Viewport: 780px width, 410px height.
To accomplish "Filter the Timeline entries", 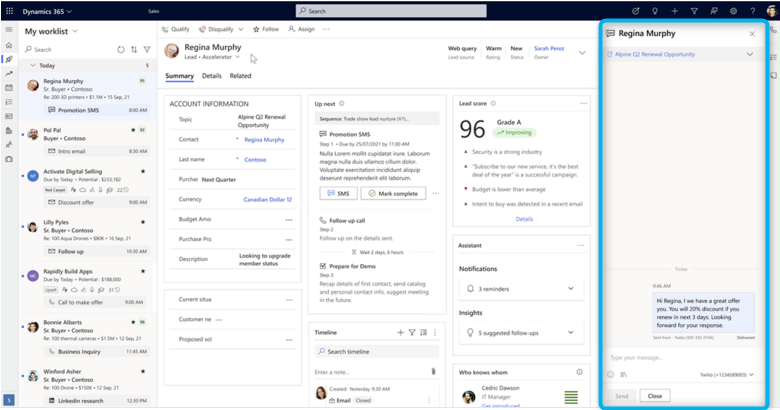I will coord(412,332).
